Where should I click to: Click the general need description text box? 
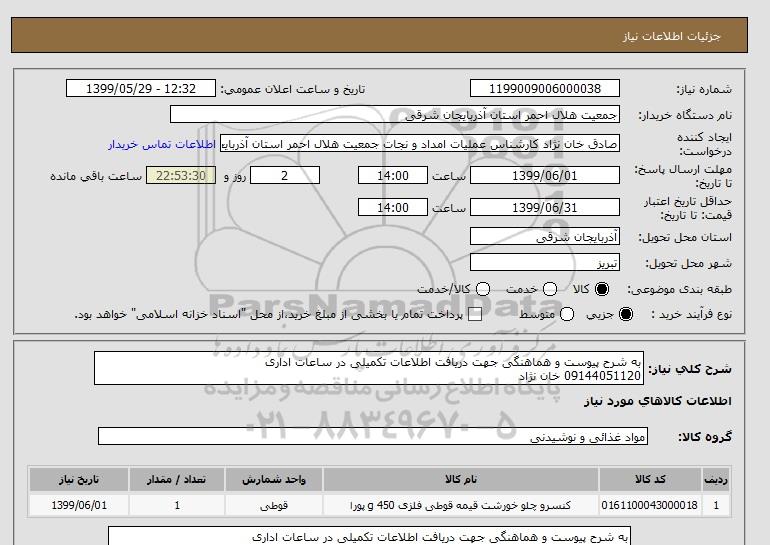(x=369, y=368)
